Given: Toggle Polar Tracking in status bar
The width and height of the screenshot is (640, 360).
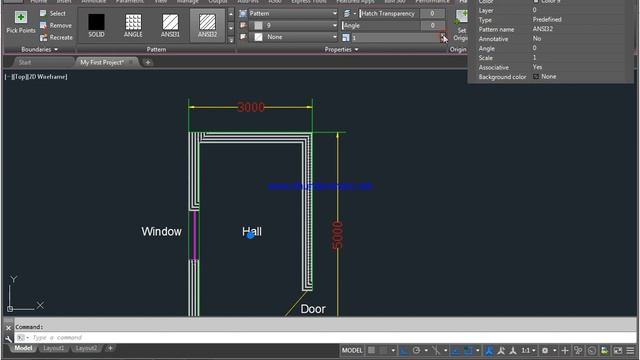Looking at the screenshot, I should click(417, 351).
